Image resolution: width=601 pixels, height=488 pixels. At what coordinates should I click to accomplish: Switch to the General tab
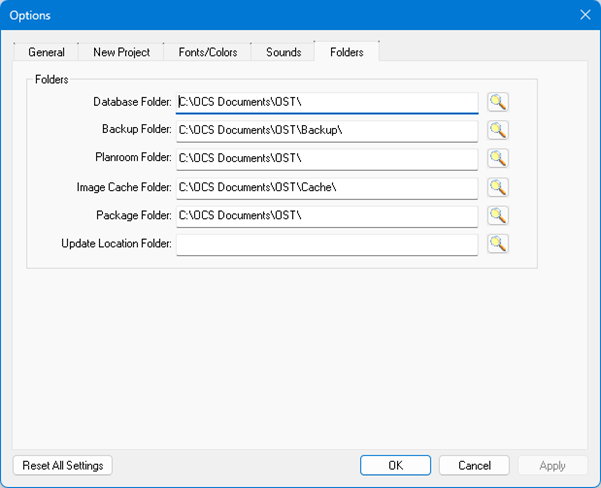click(x=46, y=52)
